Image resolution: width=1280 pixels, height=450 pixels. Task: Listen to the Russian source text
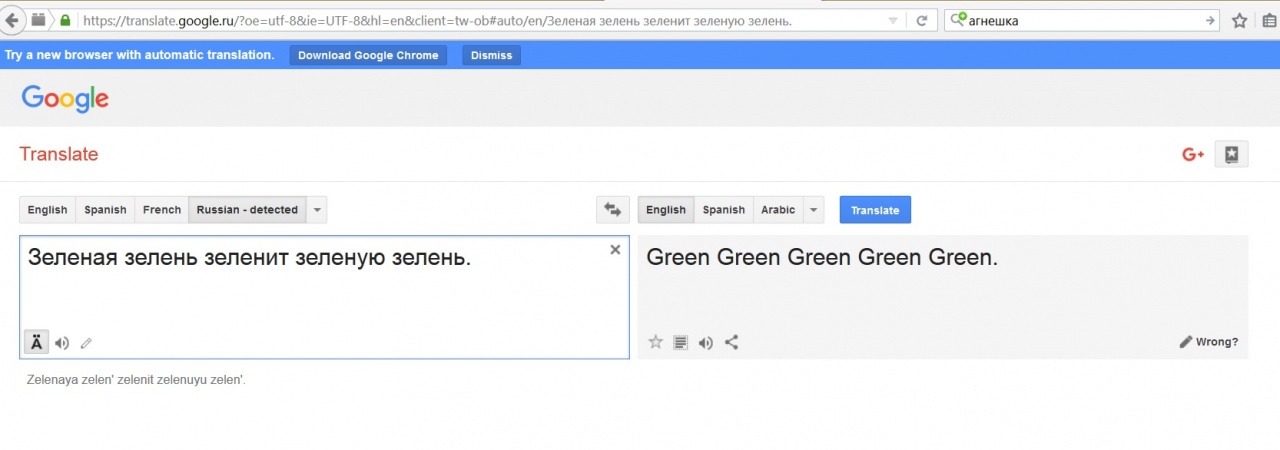62,343
